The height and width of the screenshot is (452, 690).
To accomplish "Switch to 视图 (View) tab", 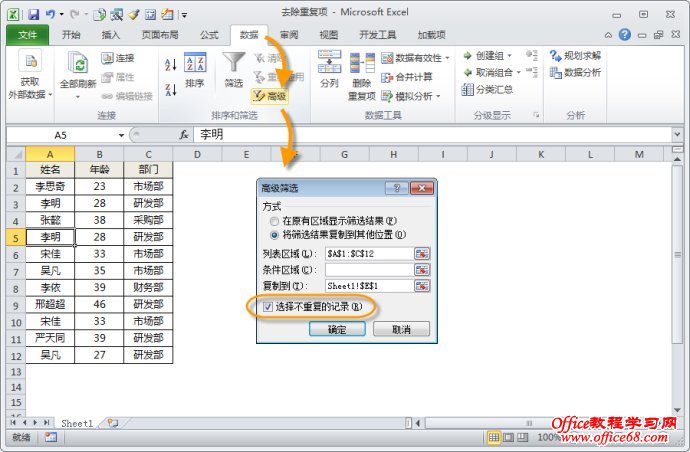I will tap(329, 35).
